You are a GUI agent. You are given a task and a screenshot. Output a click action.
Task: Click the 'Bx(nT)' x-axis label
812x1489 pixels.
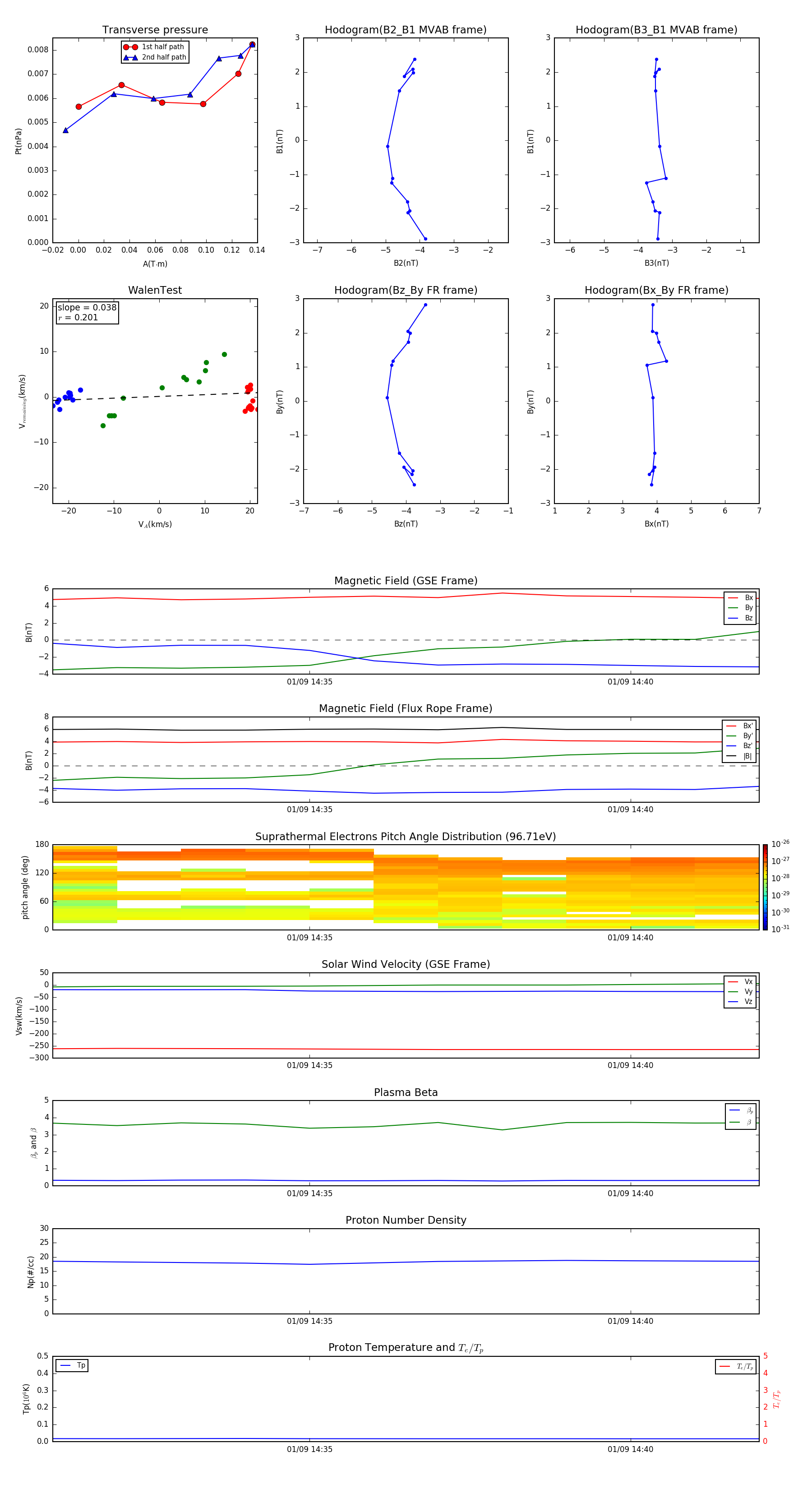pyautogui.click(x=656, y=524)
